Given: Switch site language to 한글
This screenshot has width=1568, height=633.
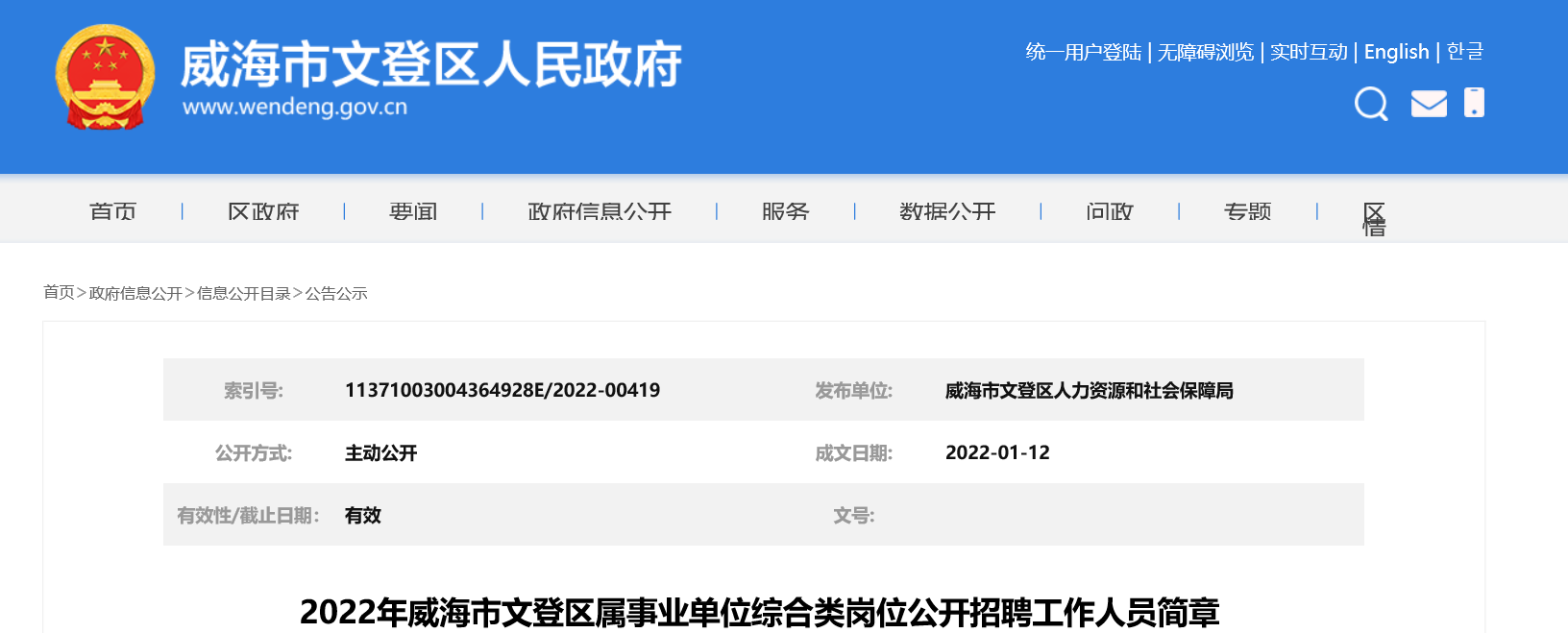Looking at the screenshot, I should tap(1465, 52).
